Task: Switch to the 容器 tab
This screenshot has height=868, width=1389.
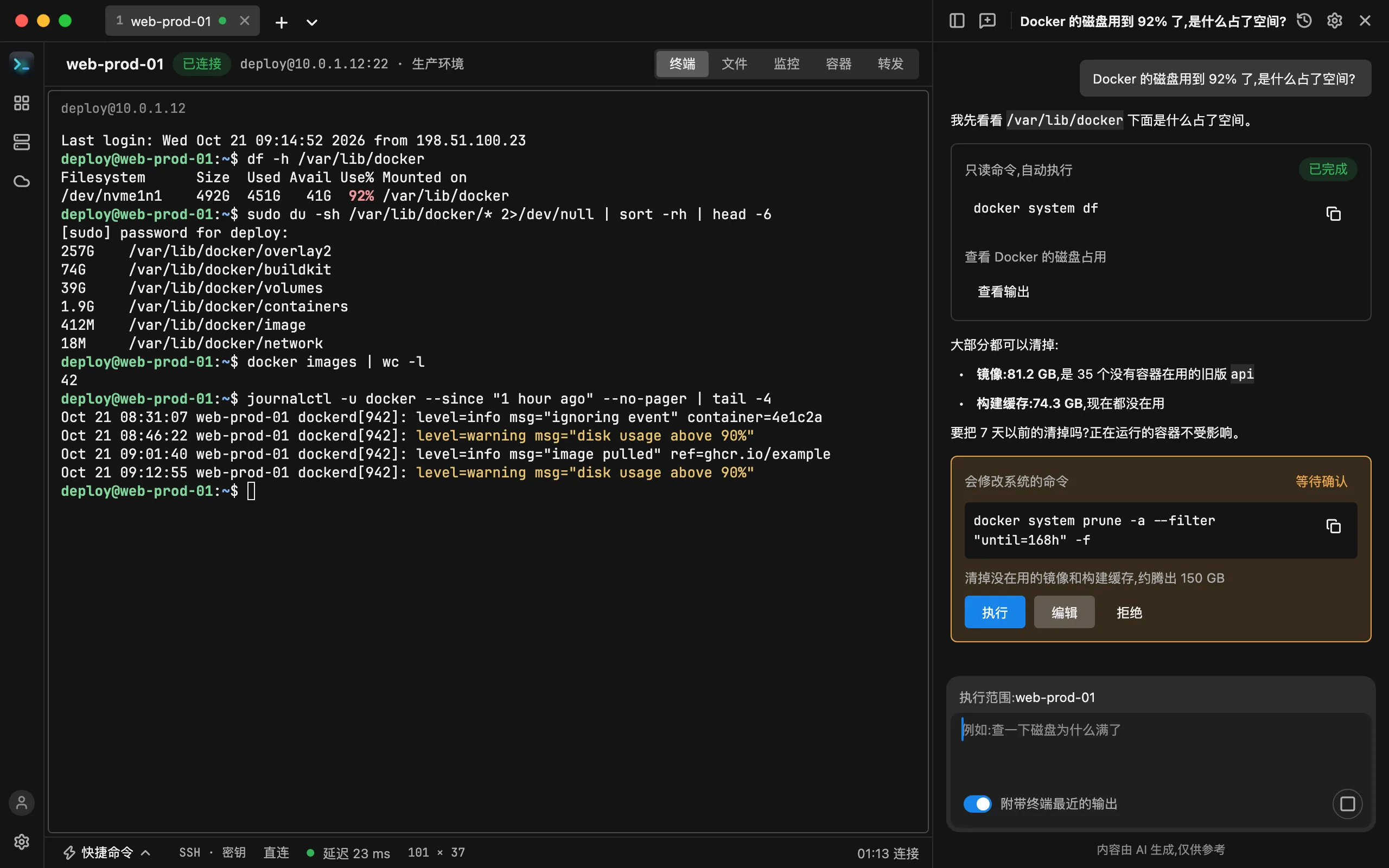Action: [838, 63]
